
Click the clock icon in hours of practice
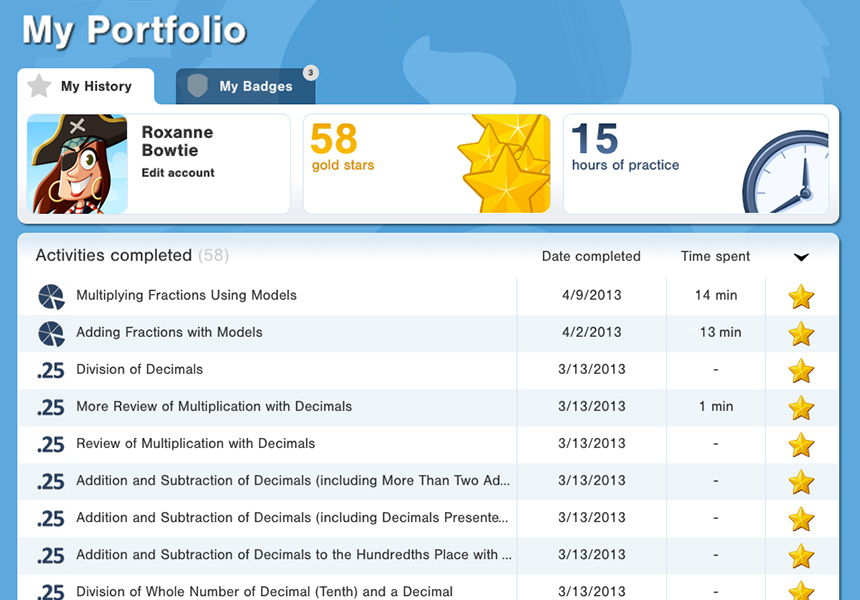pos(785,172)
